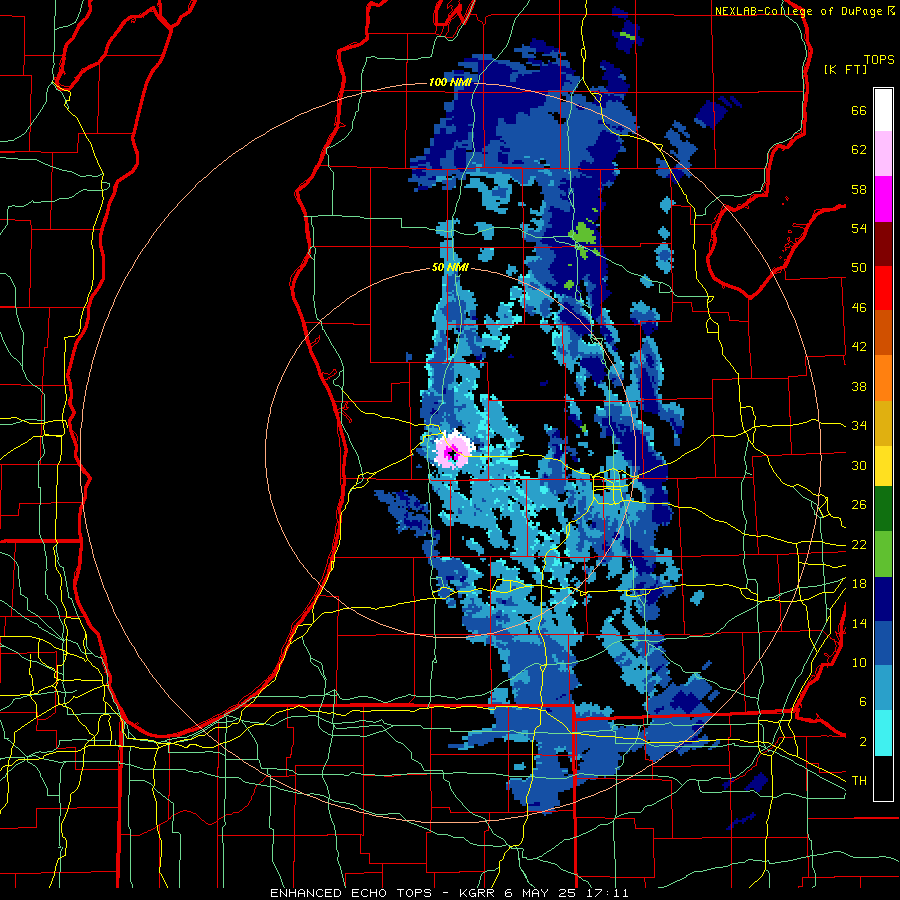
Task: Click the white 66 kft color swatch
Action: [883, 110]
